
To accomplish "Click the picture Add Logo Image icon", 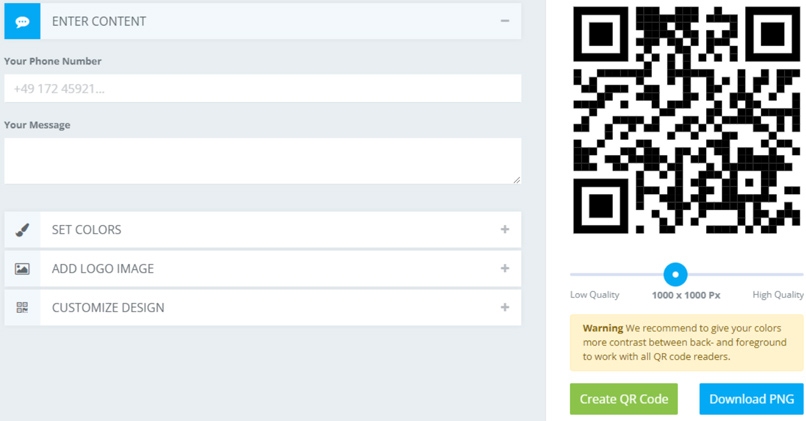I will click(x=22, y=269).
